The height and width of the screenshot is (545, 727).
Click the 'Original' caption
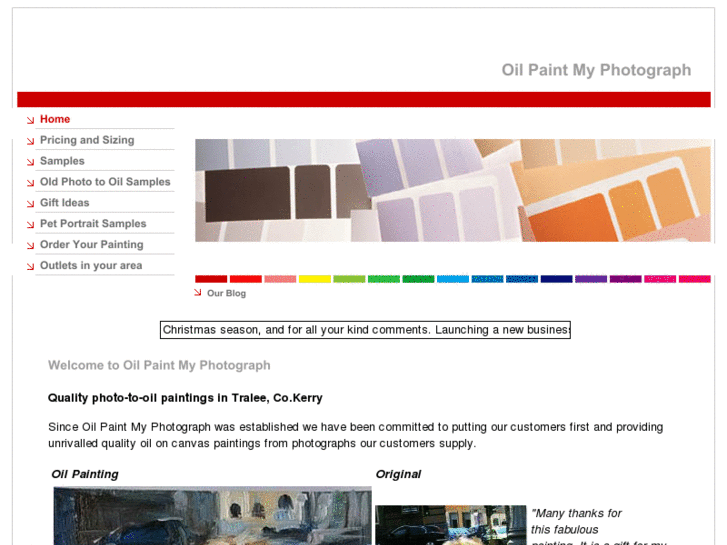398,474
